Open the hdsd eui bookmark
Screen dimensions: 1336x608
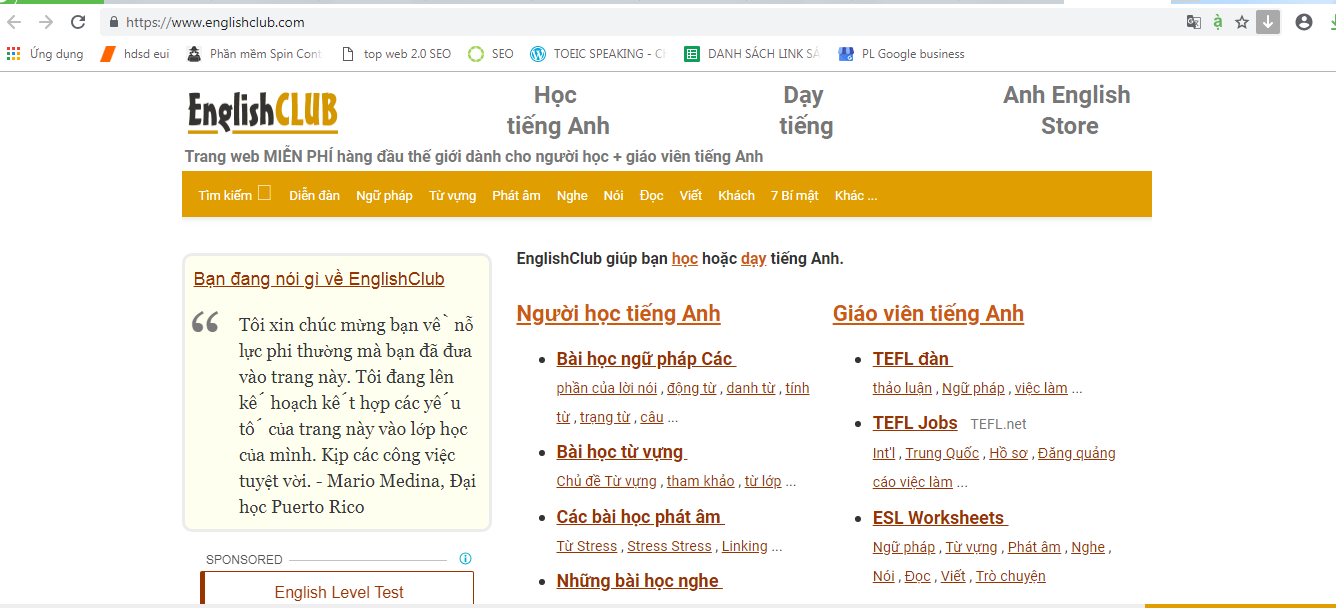pyautogui.click(x=135, y=54)
